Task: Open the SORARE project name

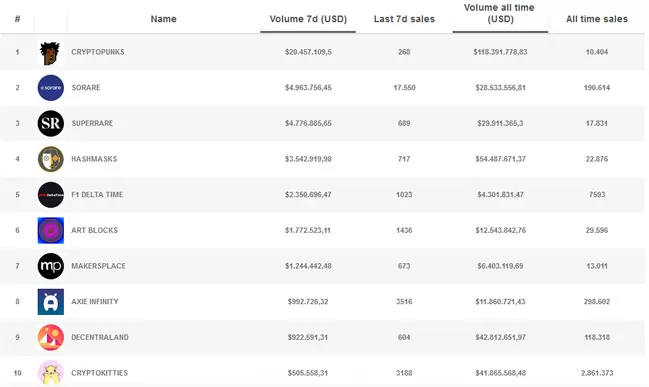Action: tap(86, 88)
